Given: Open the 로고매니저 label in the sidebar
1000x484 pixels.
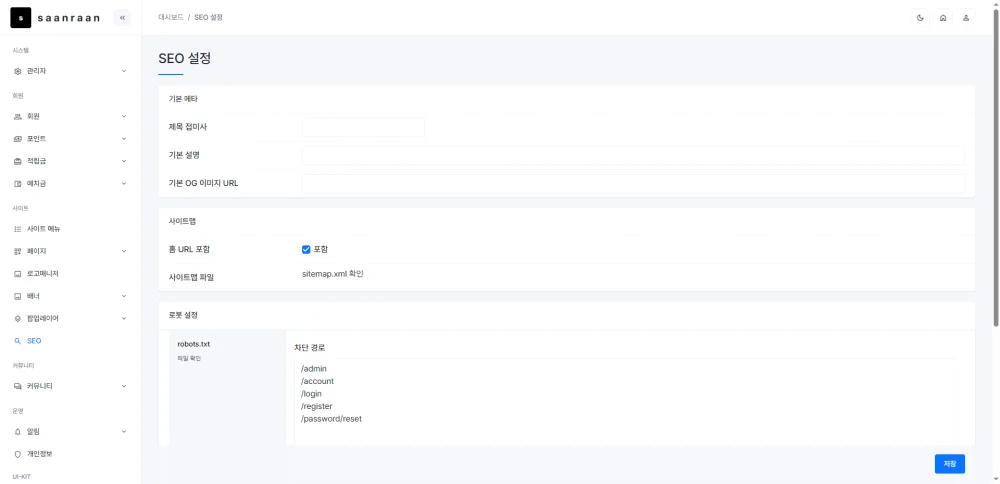Looking at the screenshot, I should click(x=43, y=274).
